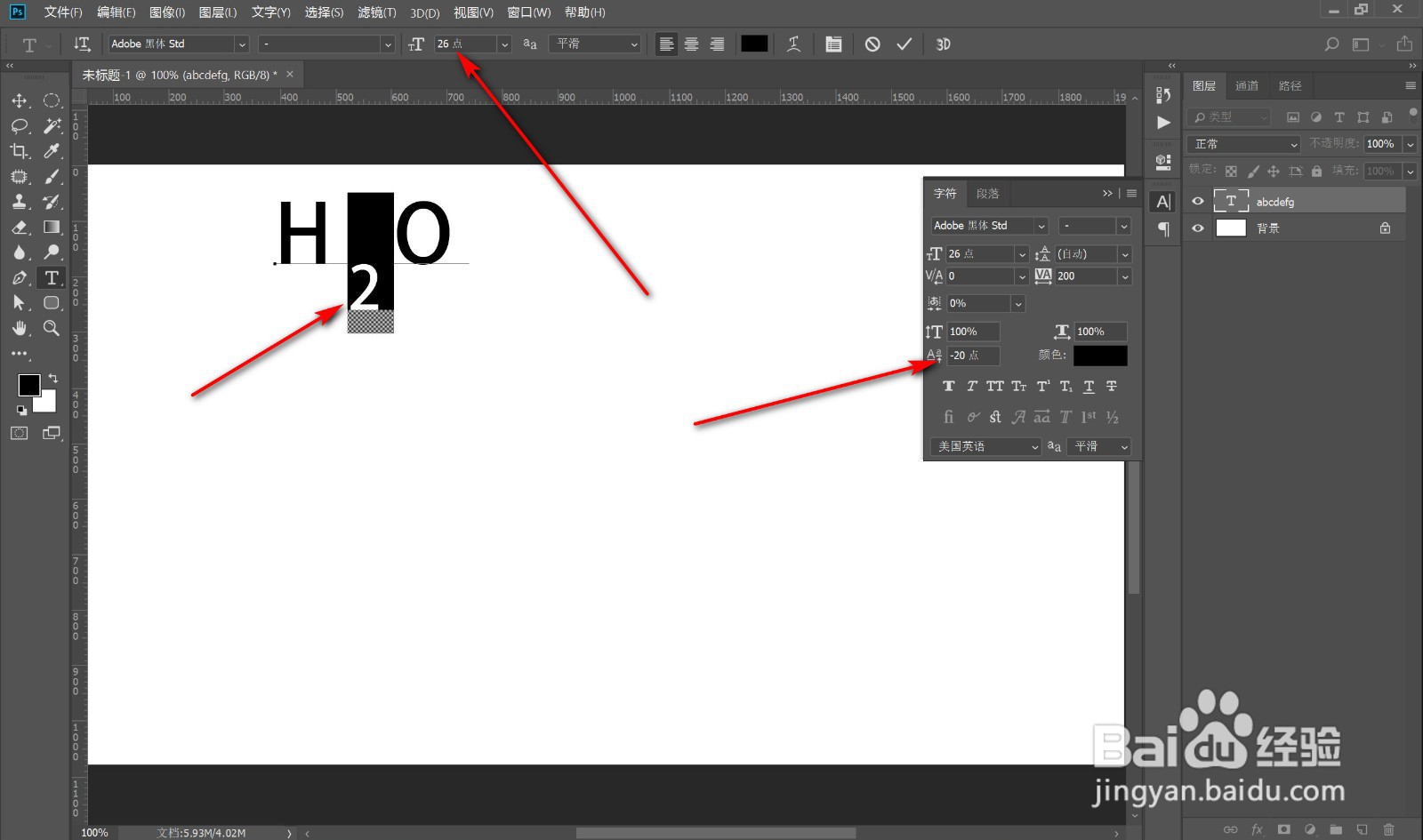
Task: Toggle text orientation in options bar
Action: [82, 44]
